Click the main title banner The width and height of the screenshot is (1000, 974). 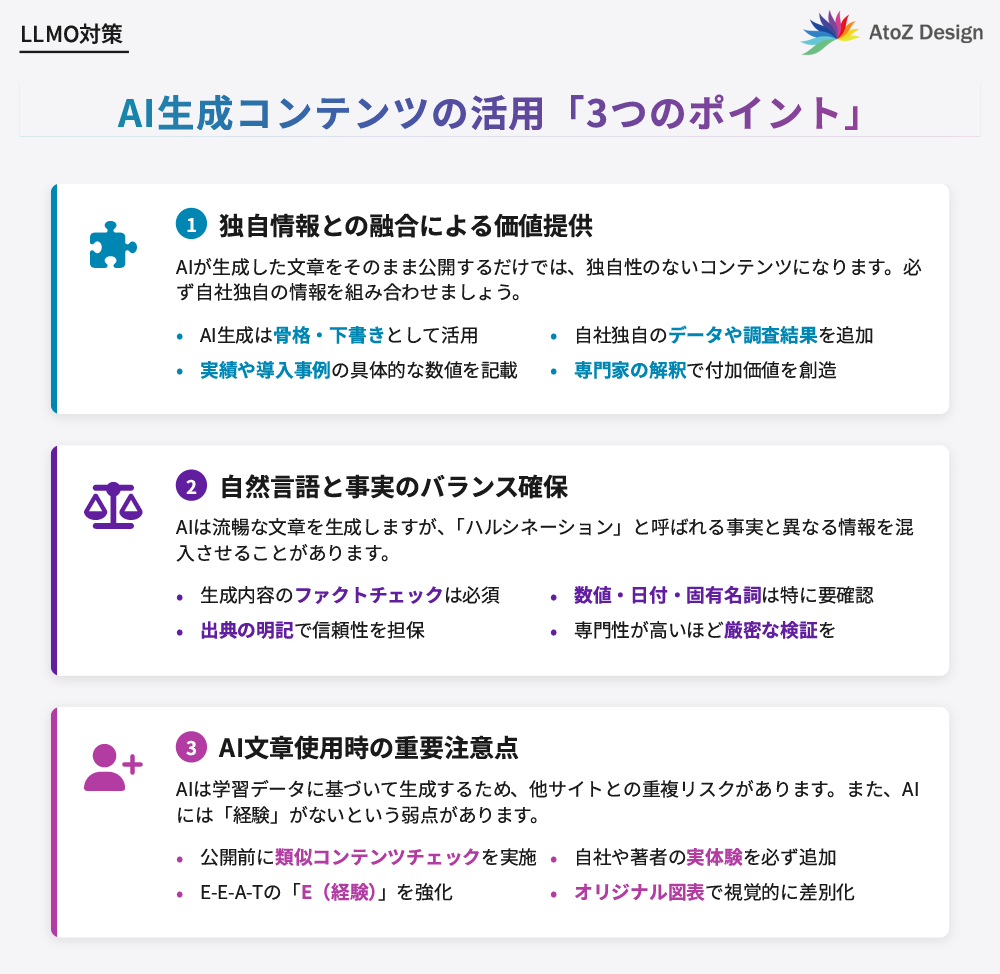(x=500, y=113)
